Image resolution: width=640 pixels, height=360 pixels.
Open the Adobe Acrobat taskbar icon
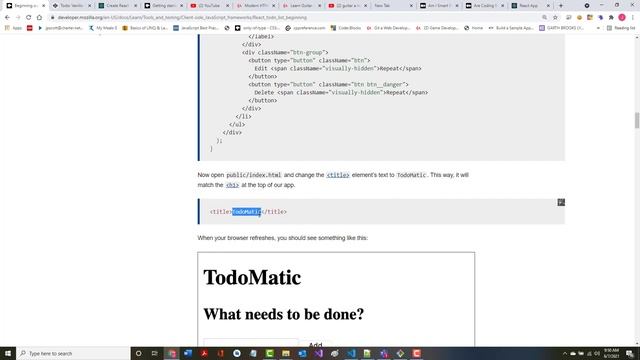(204, 353)
